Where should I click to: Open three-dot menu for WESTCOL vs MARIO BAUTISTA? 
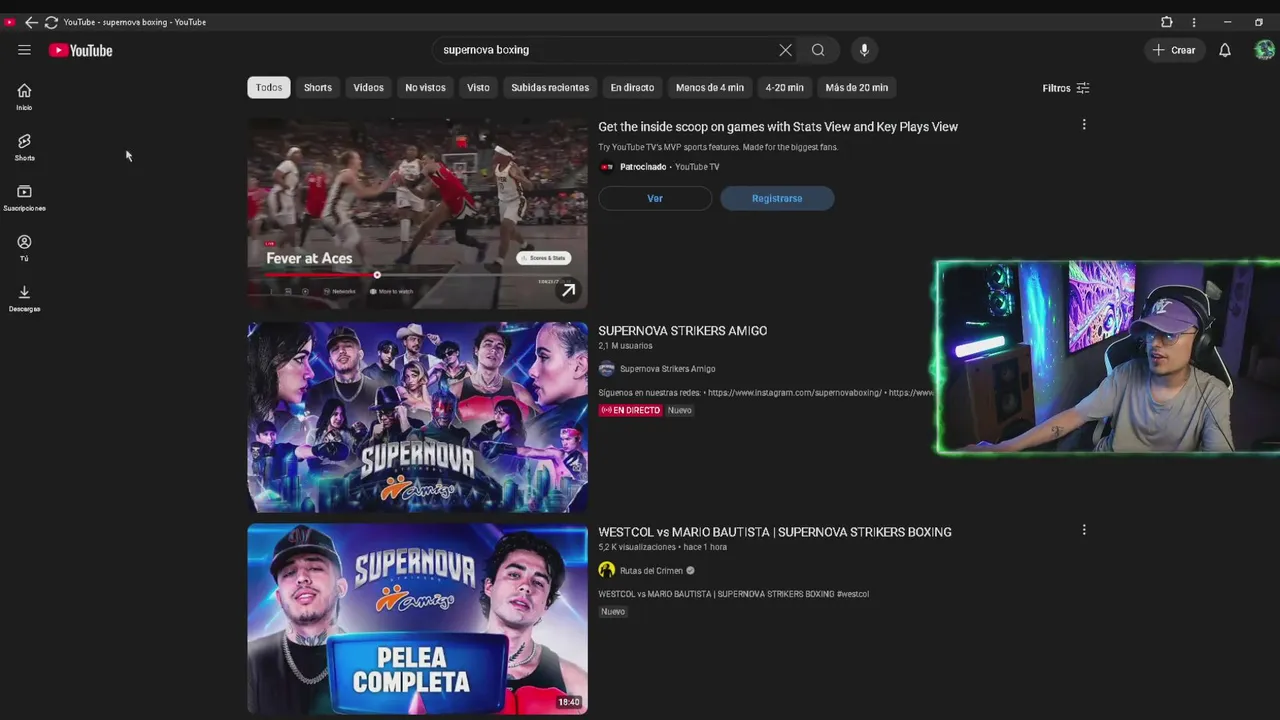pos(1084,530)
